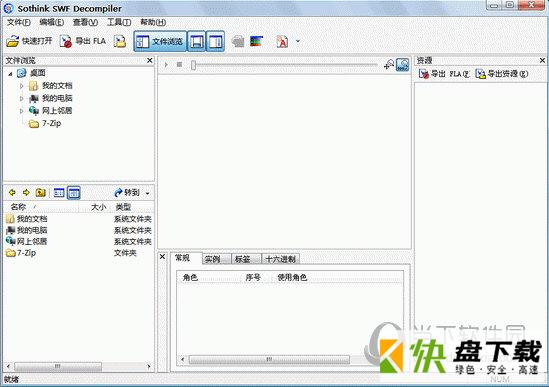This screenshot has height=387, width=549.
Task: Click right arrow of file list scrollbar
Action: (x=149, y=366)
